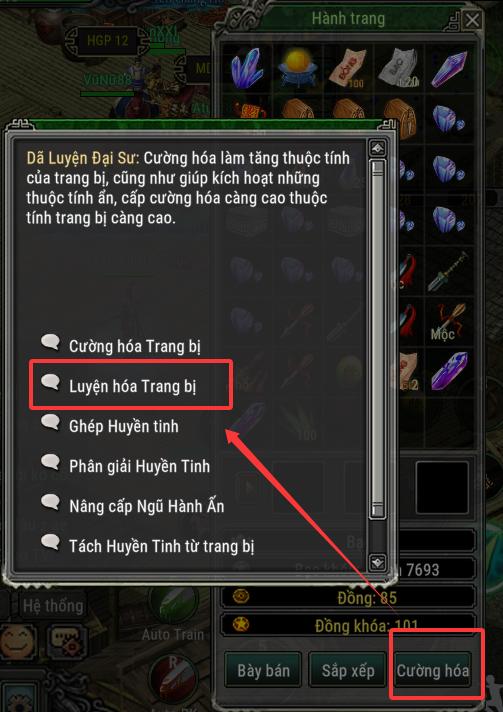Click the Sắp xếp sort button
Screen dimensions: 503x712
[348, 670]
